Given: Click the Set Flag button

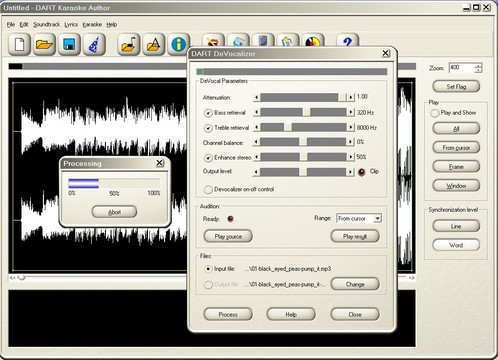Looking at the screenshot, I should pyautogui.click(x=456, y=87).
